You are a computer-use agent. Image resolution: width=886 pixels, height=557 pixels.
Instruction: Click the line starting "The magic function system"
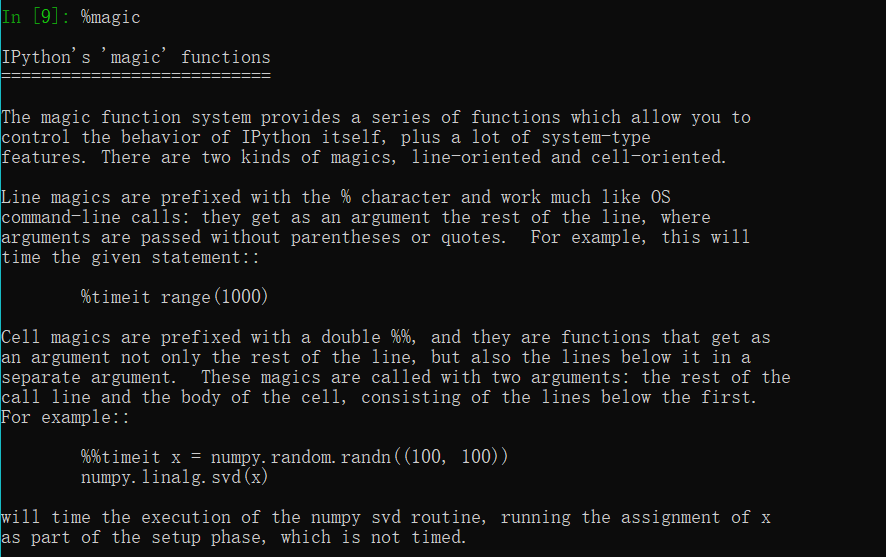coord(375,118)
